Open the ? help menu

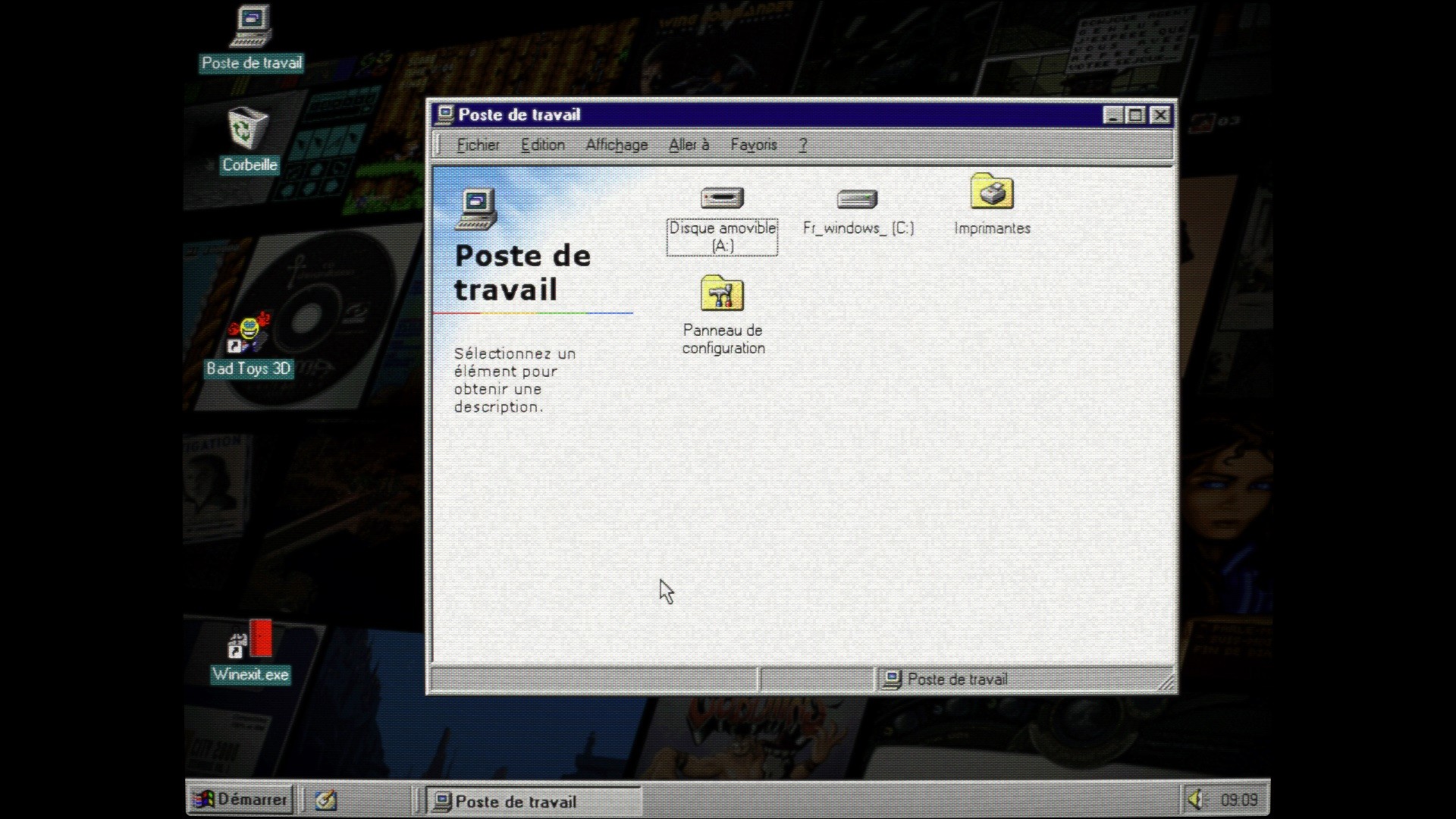[x=803, y=145]
